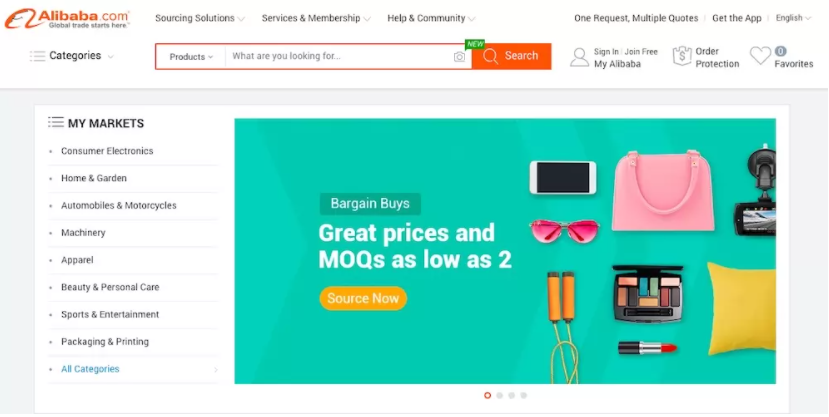Expand the Sourcing Solutions menu
Screen dimensions: 829x417
200,18
